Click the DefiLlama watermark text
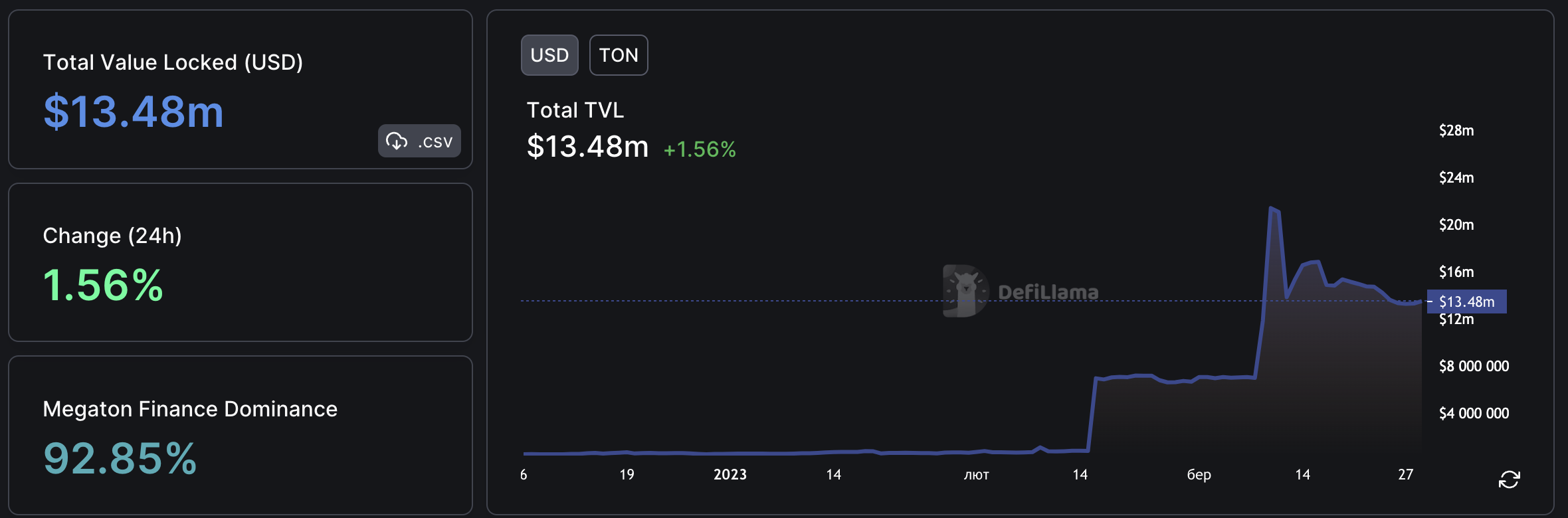The image size is (1568, 518). pyautogui.click(x=1048, y=292)
